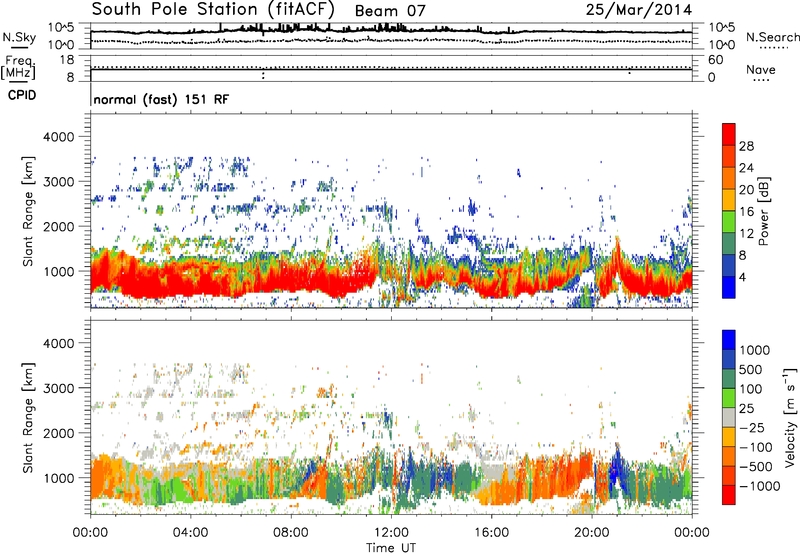Click the '3000' tick of the velocity panel
The height and width of the screenshot is (554, 800).
click(x=59, y=388)
